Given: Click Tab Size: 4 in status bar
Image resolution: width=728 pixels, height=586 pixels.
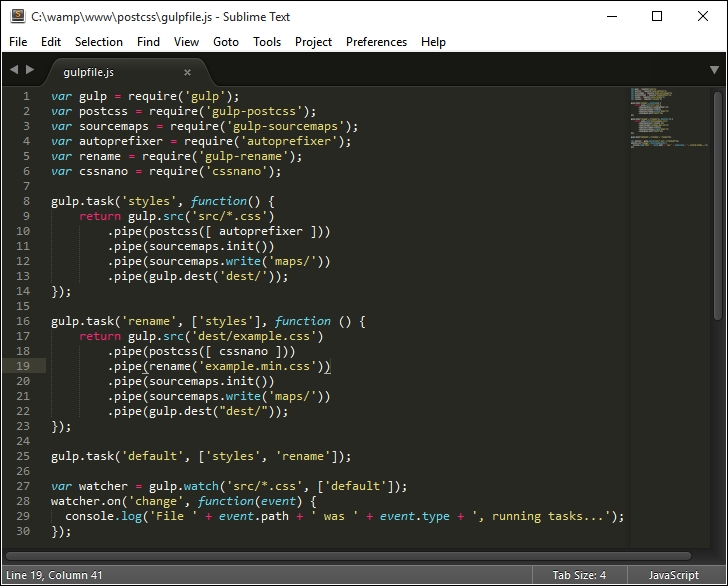Looking at the screenshot, I should pyautogui.click(x=579, y=575).
